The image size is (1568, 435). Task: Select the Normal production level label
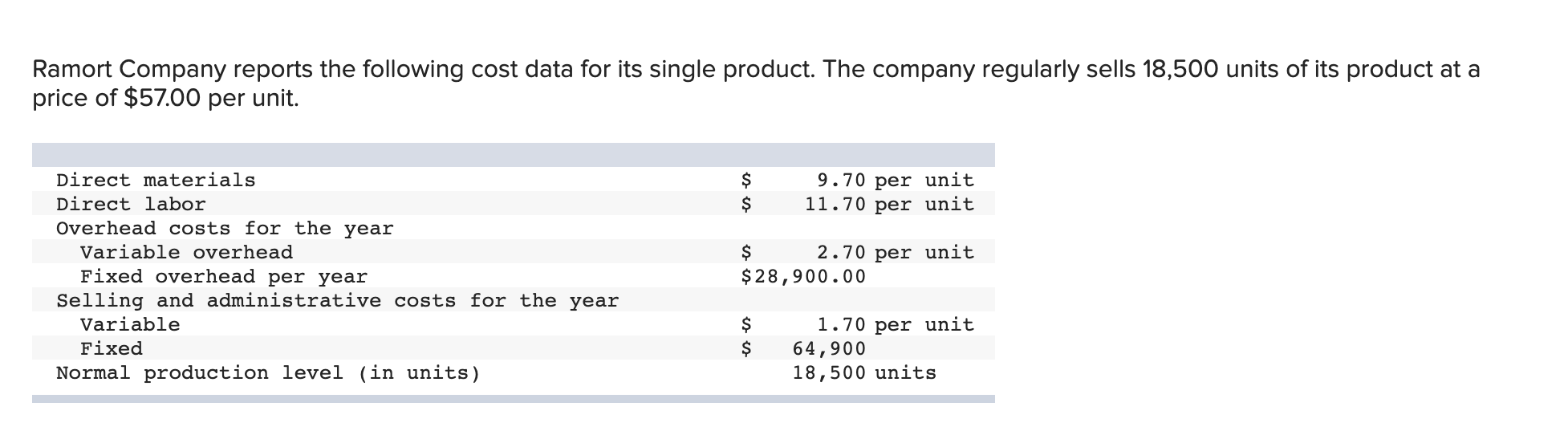(268, 372)
